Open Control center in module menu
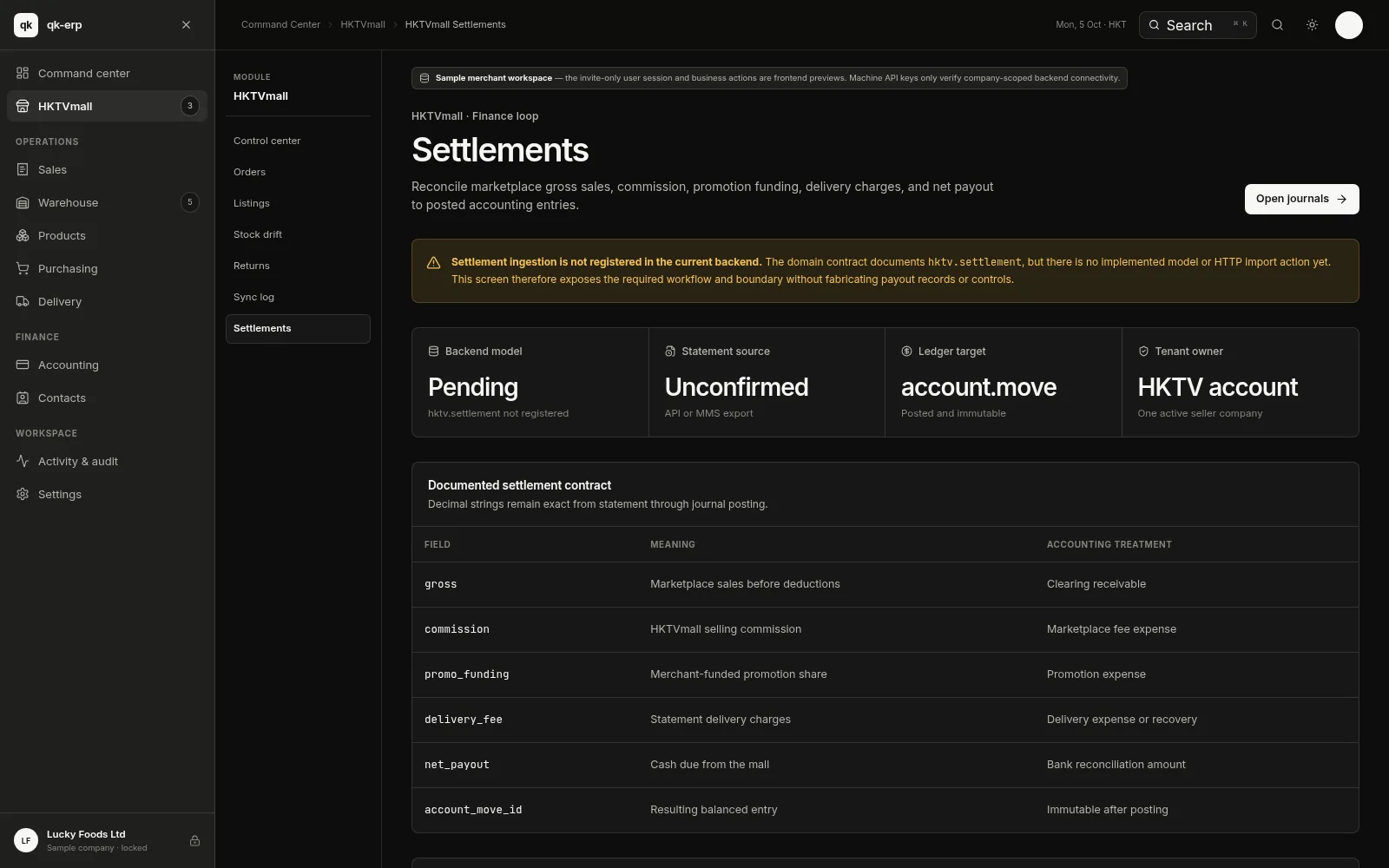Image resolution: width=1389 pixels, height=868 pixels. click(298, 141)
